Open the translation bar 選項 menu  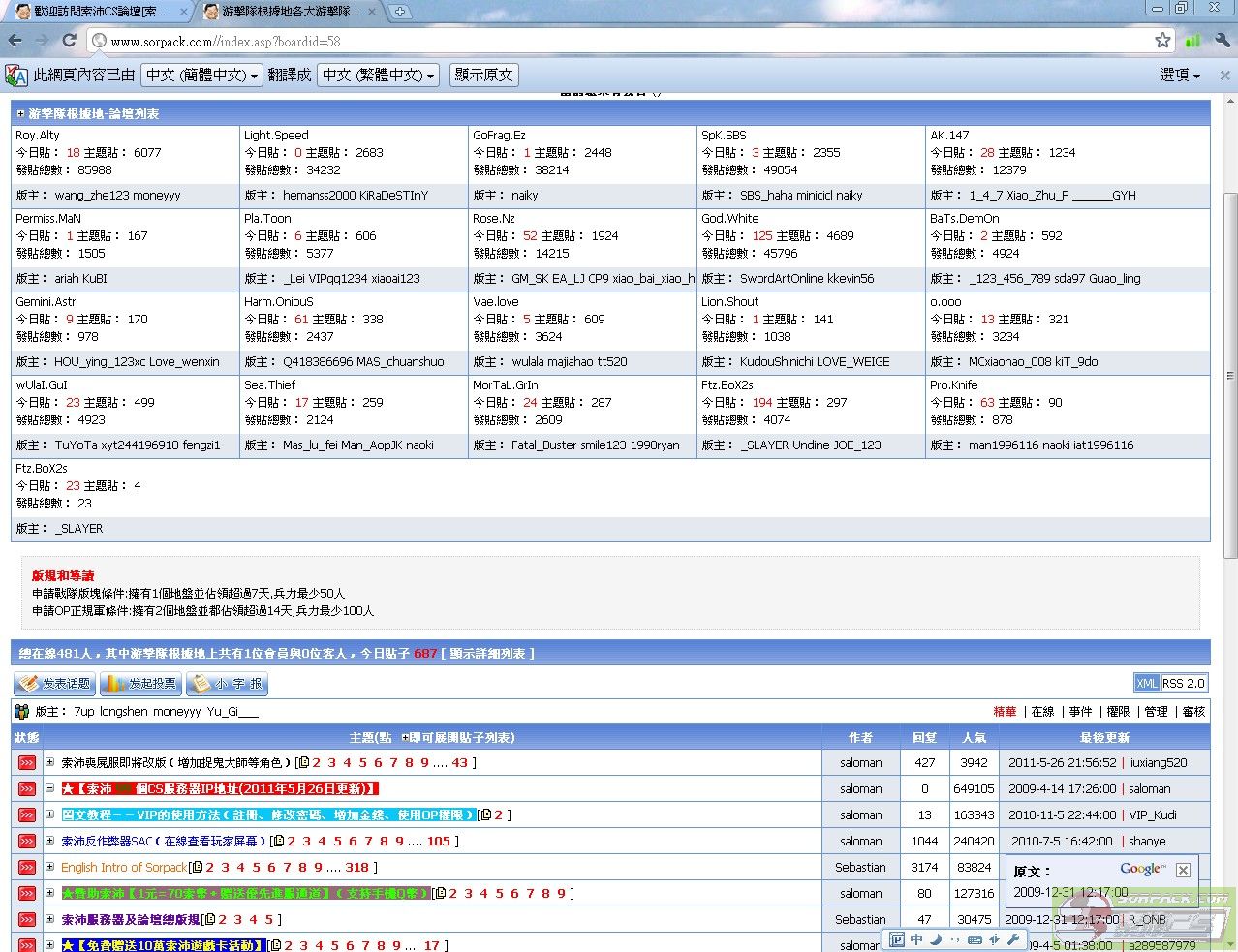click(1179, 75)
